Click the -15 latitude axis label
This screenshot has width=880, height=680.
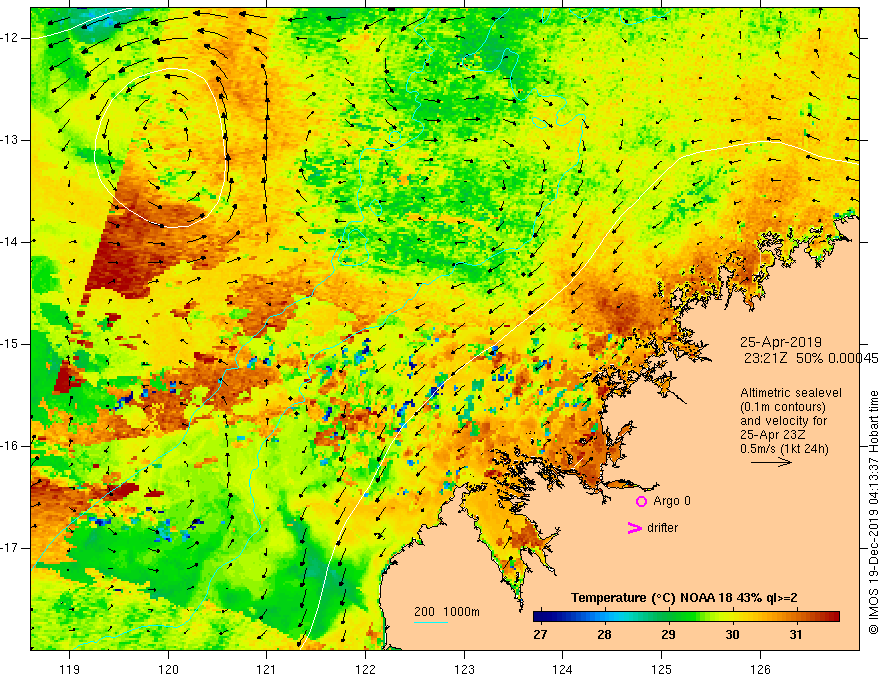10,344
